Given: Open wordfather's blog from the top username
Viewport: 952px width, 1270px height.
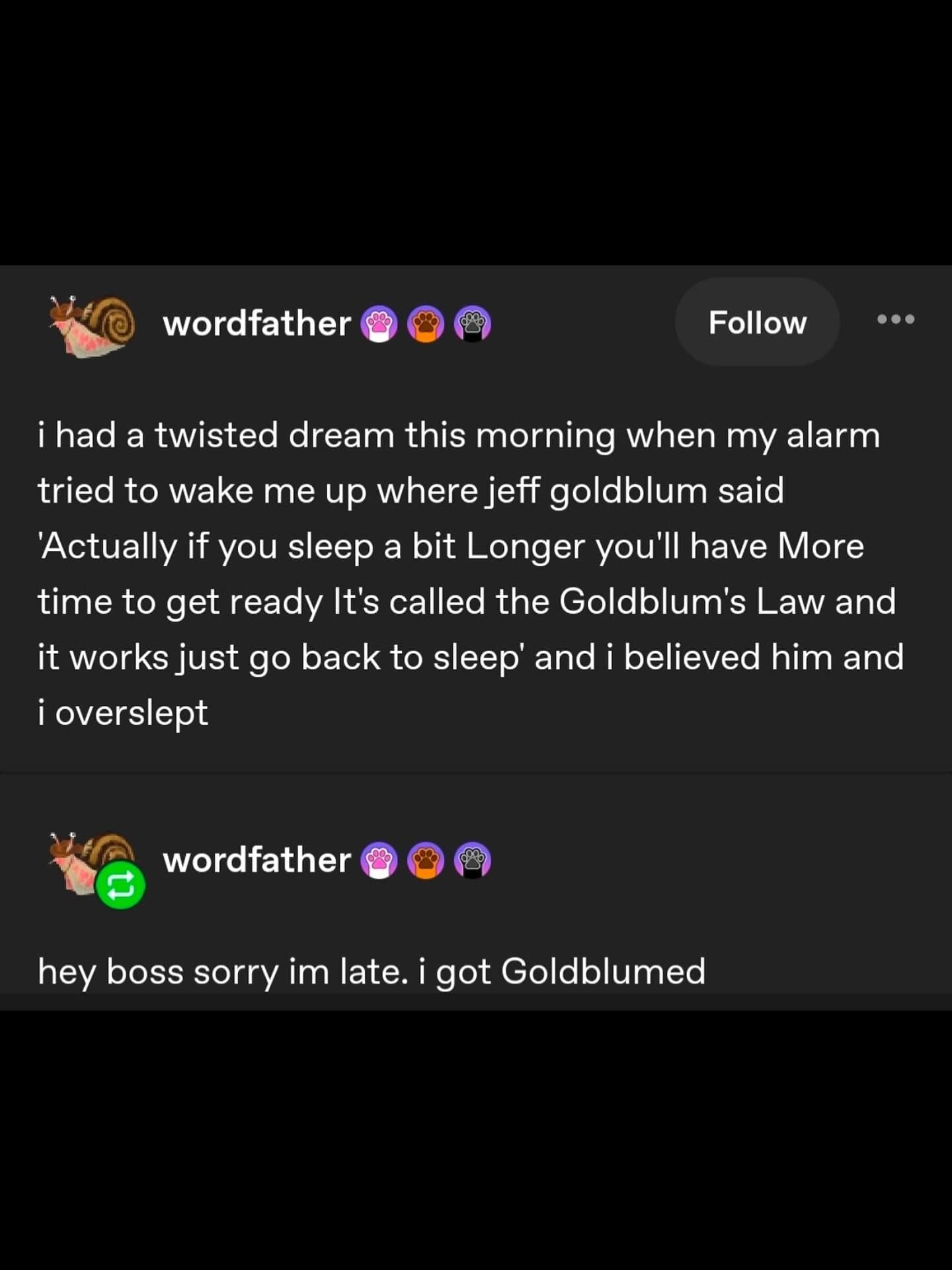Looking at the screenshot, I should (257, 323).
